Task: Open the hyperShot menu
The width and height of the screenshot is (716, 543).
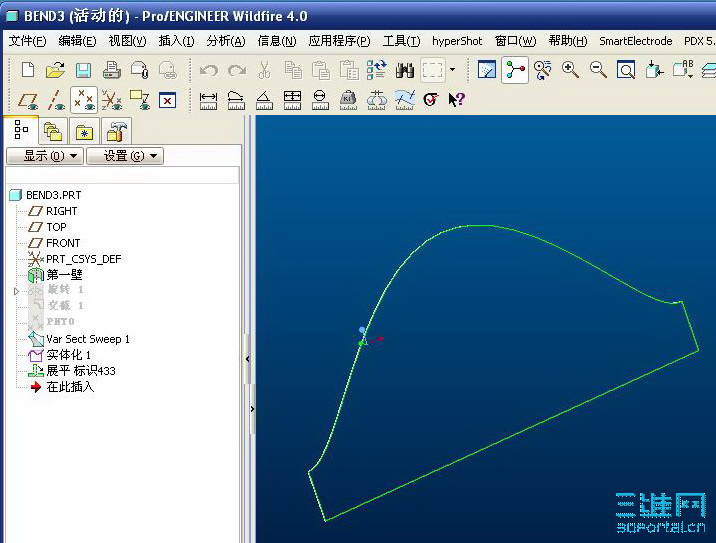Action: click(457, 41)
